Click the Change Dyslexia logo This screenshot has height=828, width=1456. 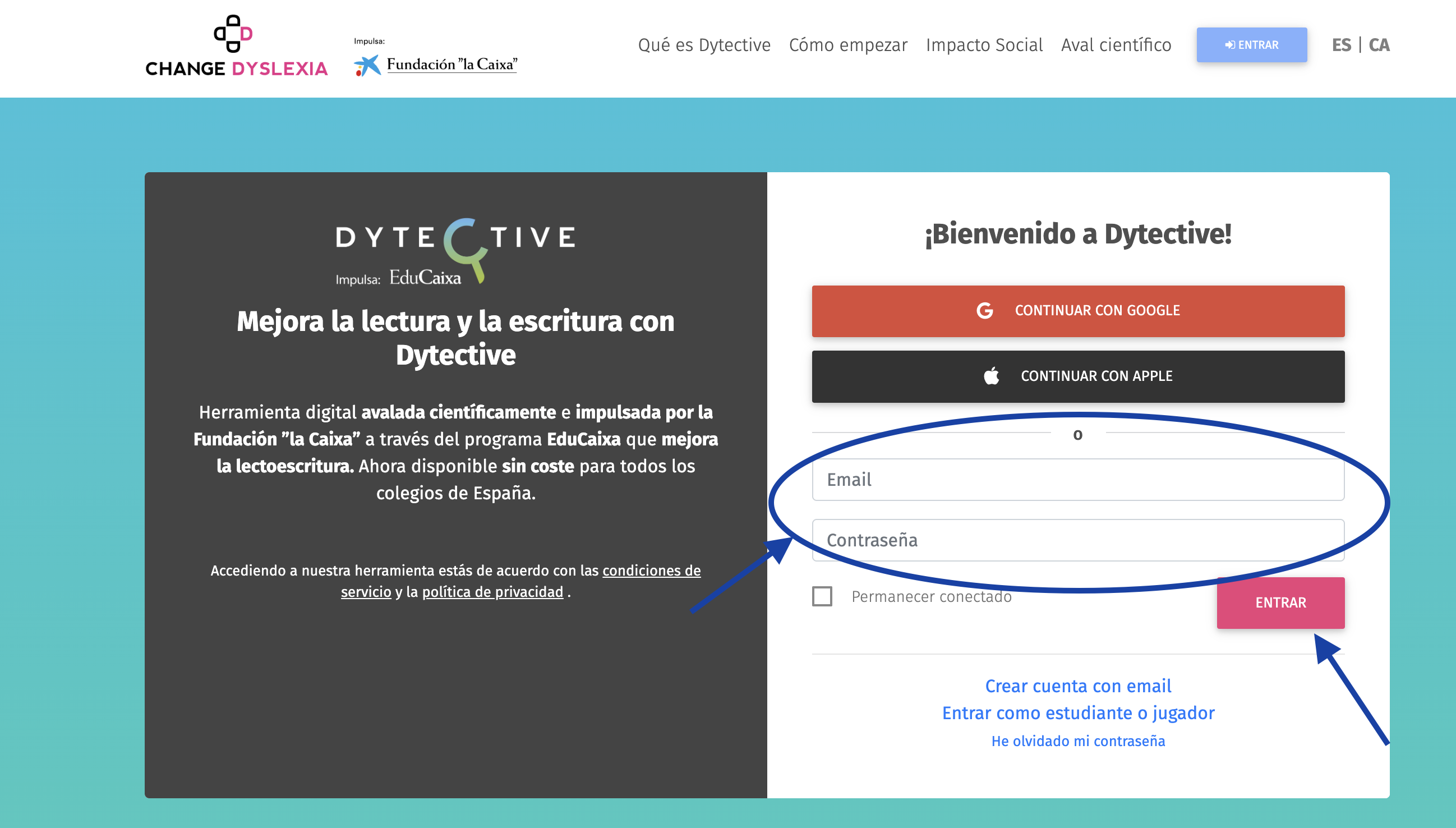(x=237, y=45)
